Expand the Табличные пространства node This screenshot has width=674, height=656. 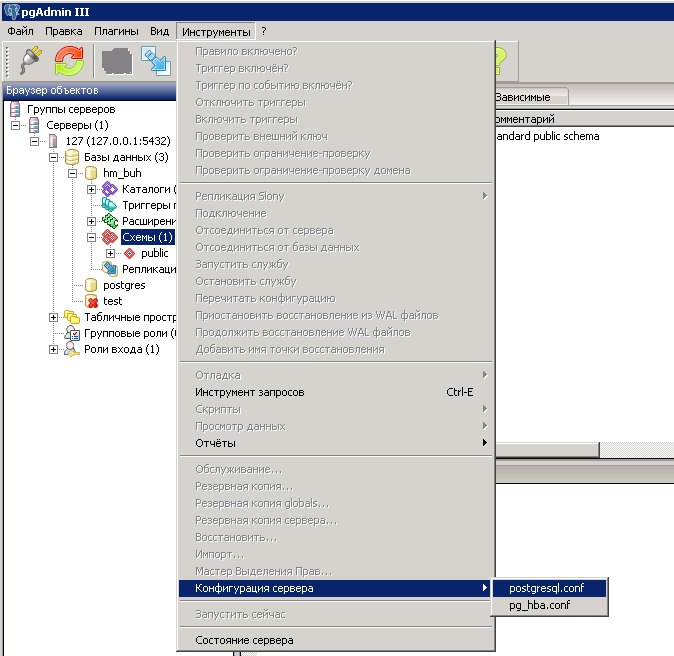point(53,318)
